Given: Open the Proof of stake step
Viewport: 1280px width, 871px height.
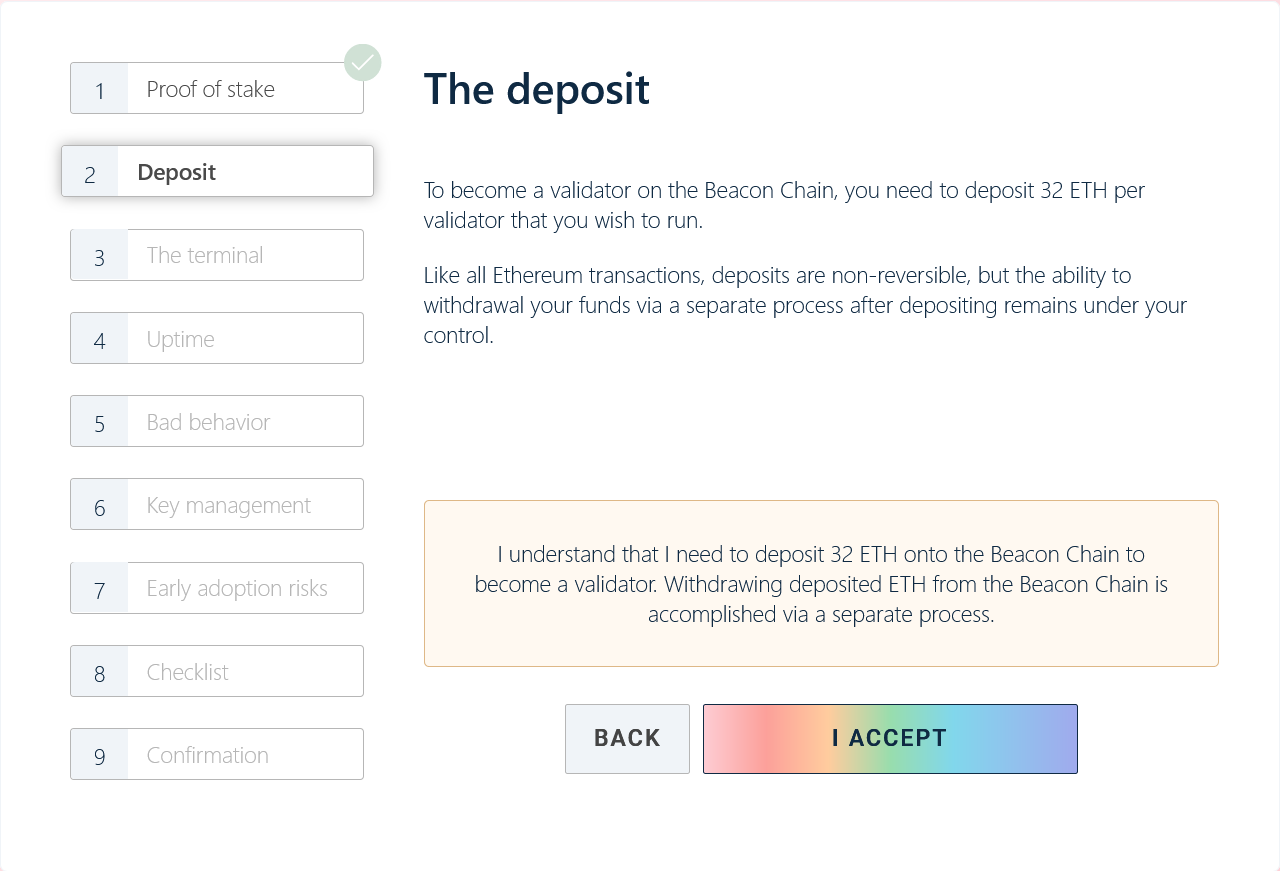Looking at the screenshot, I should click(x=217, y=89).
